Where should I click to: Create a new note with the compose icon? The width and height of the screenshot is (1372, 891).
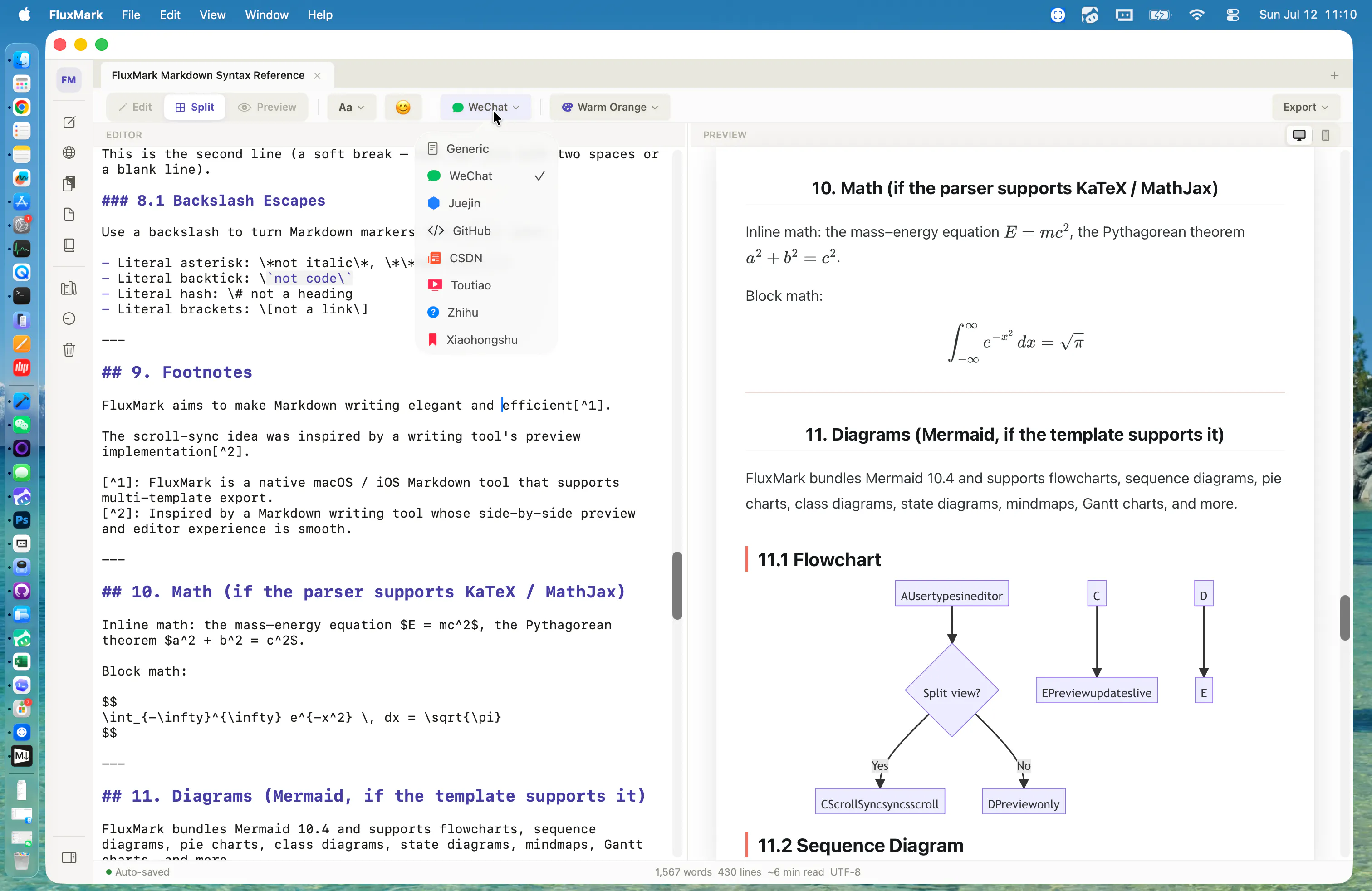click(x=69, y=122)
